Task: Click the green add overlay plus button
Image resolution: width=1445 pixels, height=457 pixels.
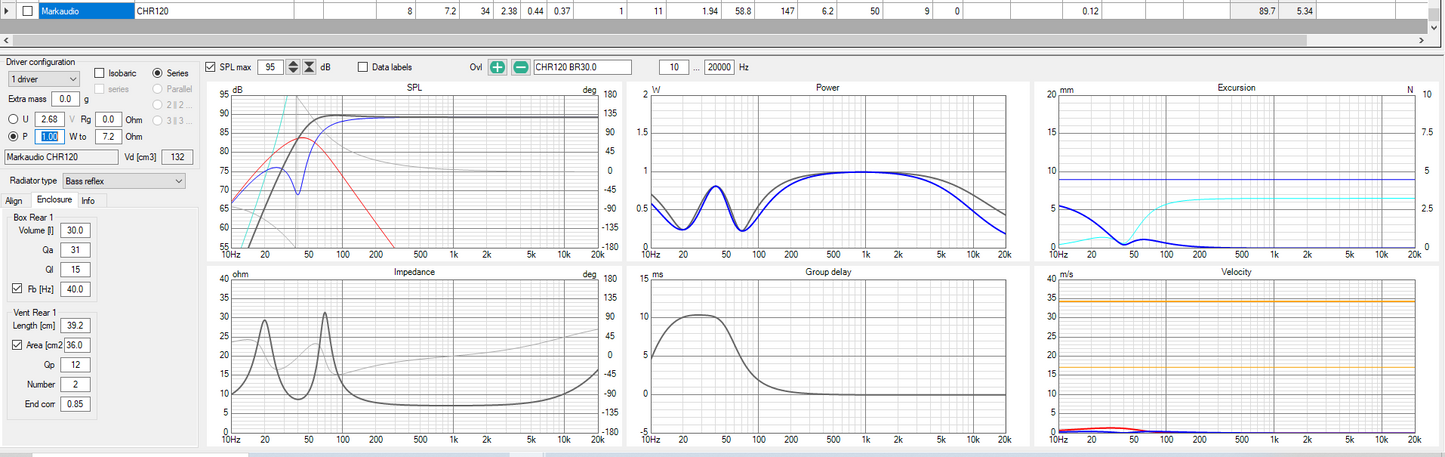Action: tap(497, 67)
